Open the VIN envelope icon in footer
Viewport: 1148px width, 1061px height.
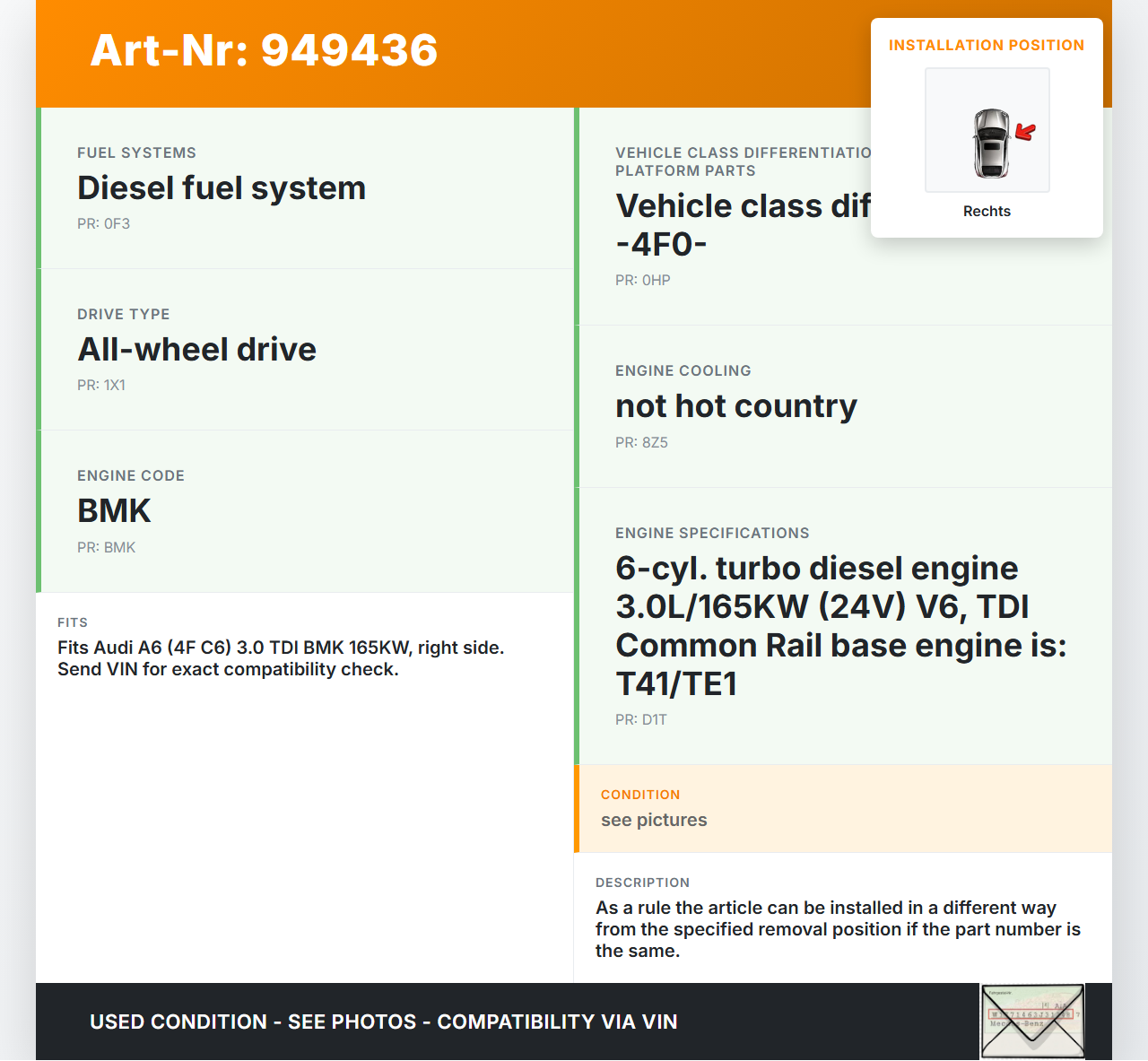(1032, 1022)
